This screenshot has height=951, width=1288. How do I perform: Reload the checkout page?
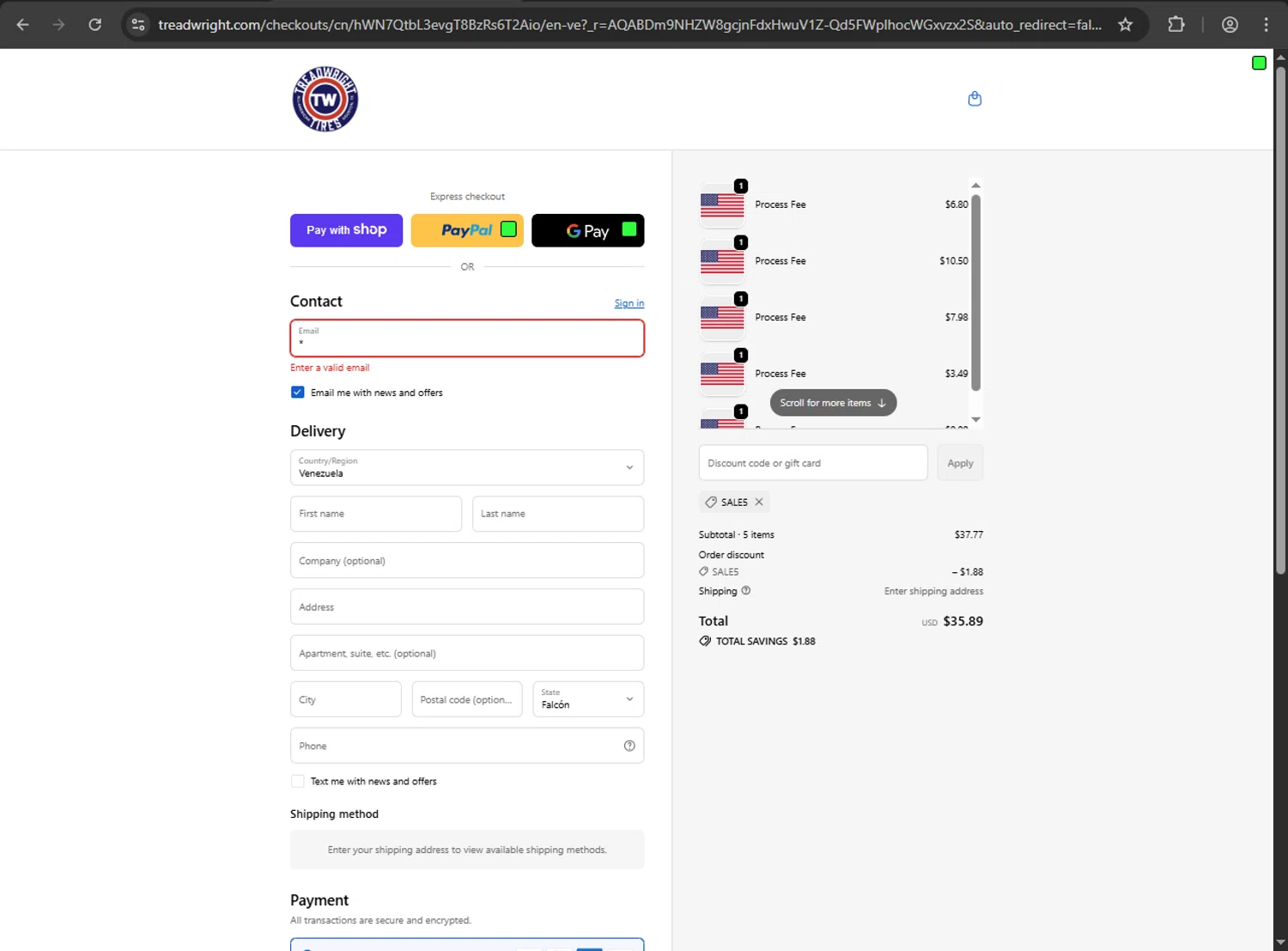(94, 25)
